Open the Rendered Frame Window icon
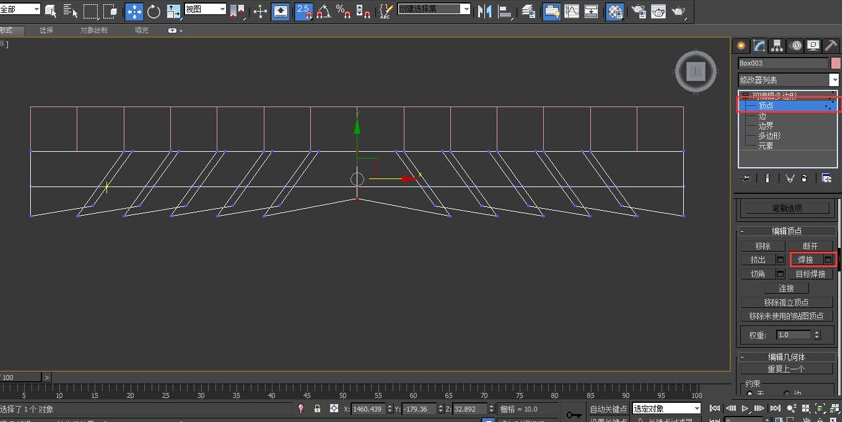The height and width of the screenshot is (422, 842). [x=658, y=11]
